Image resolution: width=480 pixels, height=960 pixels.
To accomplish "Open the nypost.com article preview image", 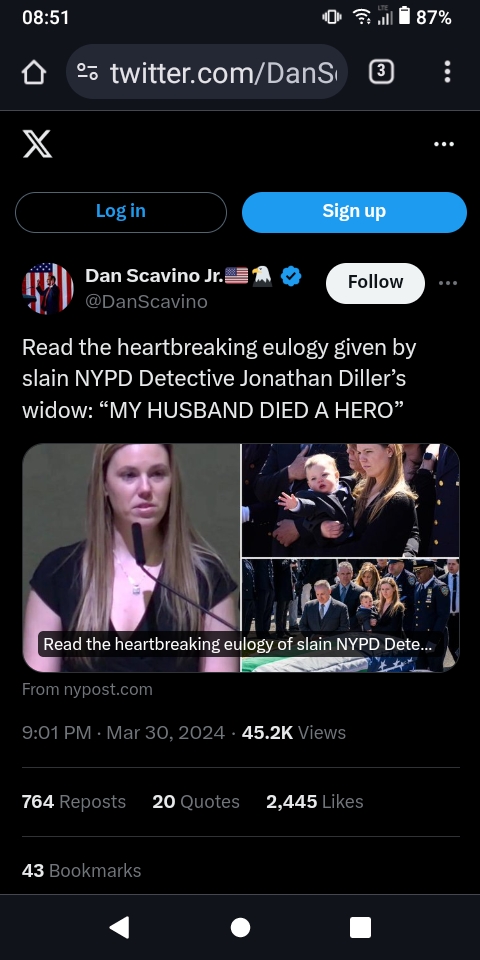I will point(241,558).
